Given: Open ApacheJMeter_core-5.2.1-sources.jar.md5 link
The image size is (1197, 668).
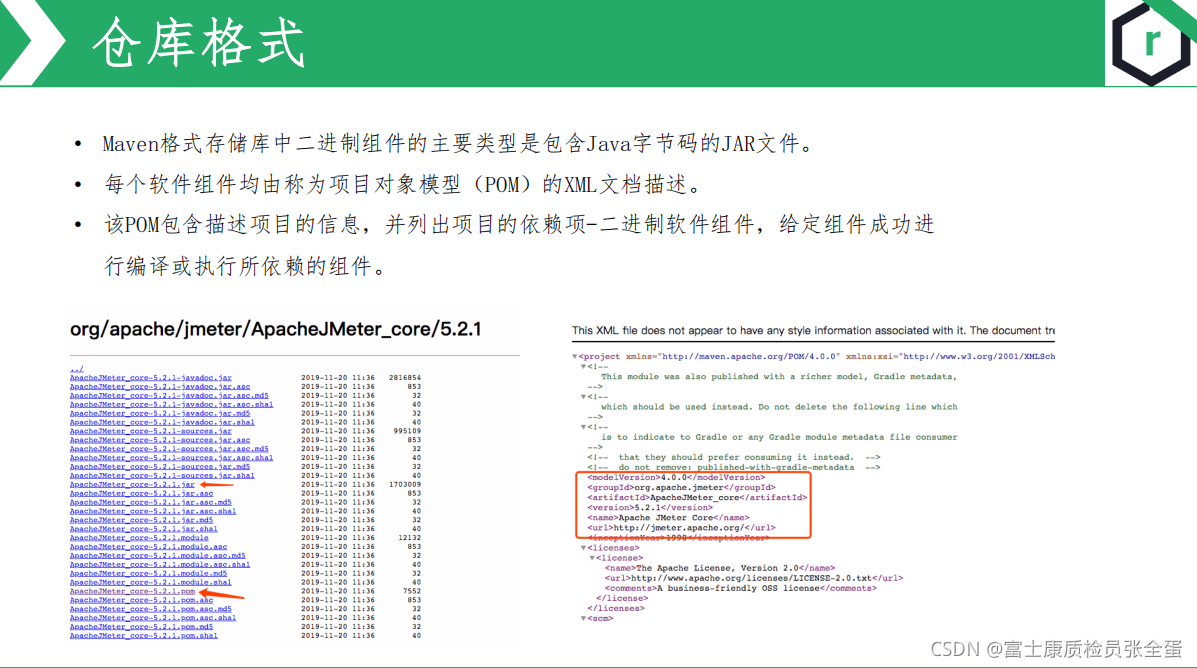Looking at the screenshot, I should pos(160,466).
